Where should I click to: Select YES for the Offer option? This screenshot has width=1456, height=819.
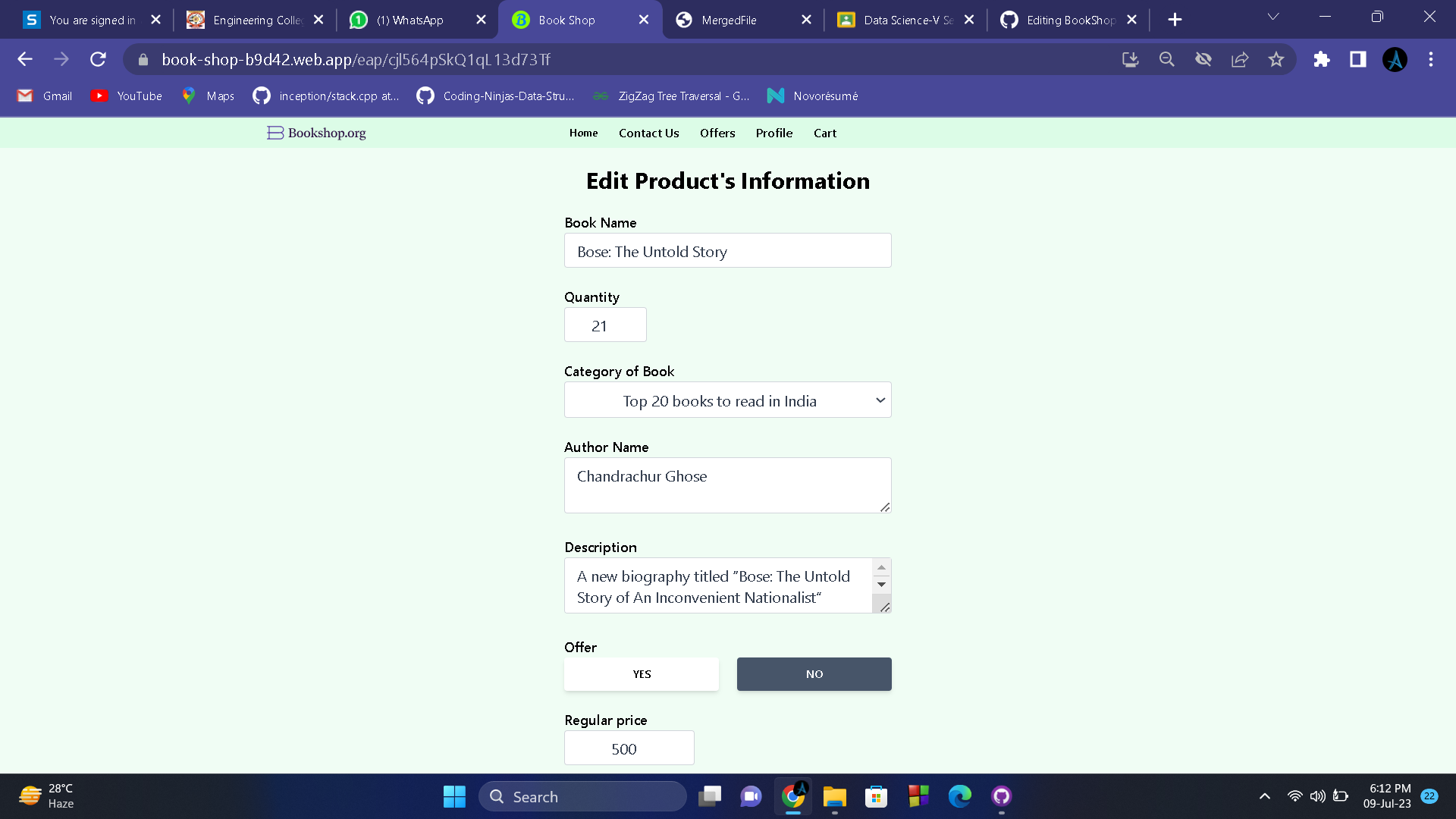[642, 674]
